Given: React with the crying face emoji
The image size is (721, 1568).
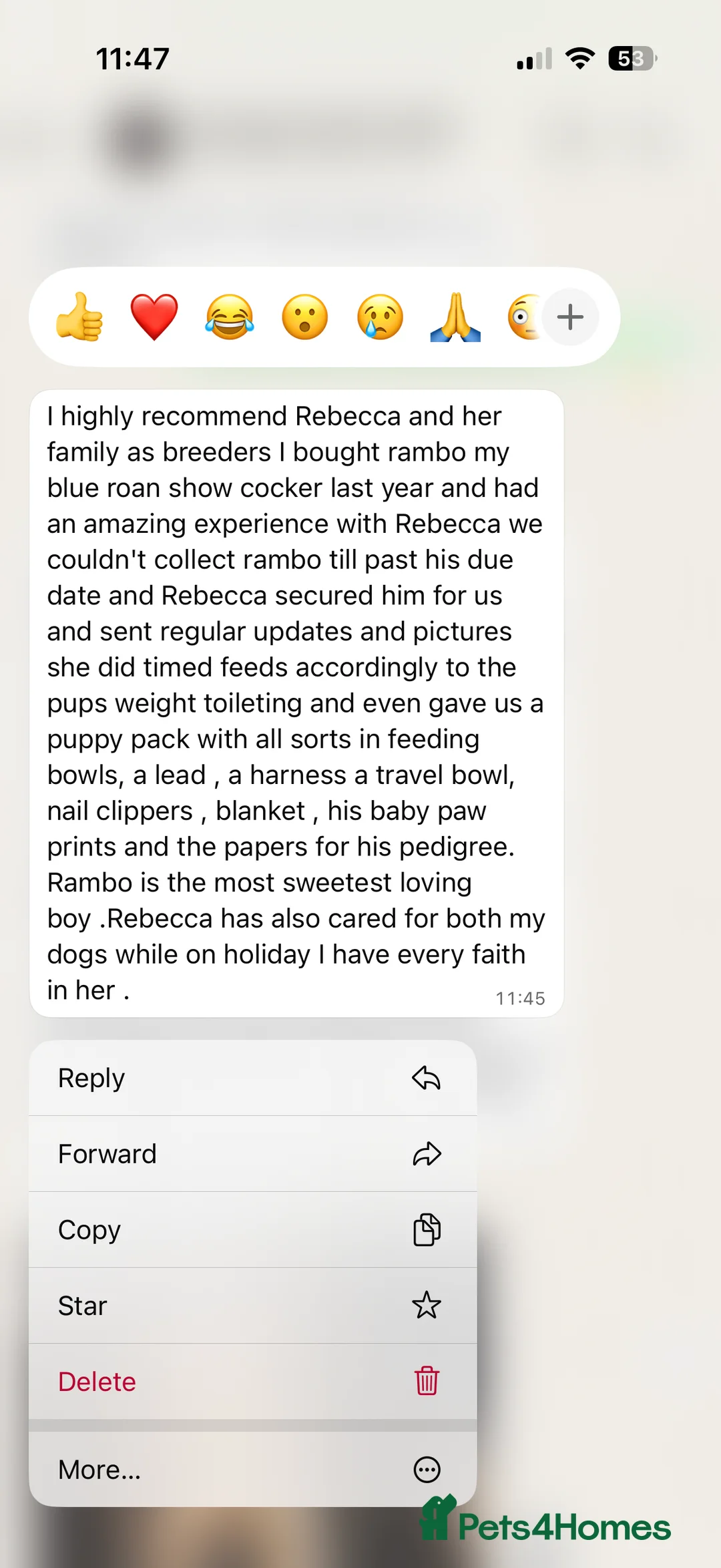Looking at the screenshot, I should point(380,317).
